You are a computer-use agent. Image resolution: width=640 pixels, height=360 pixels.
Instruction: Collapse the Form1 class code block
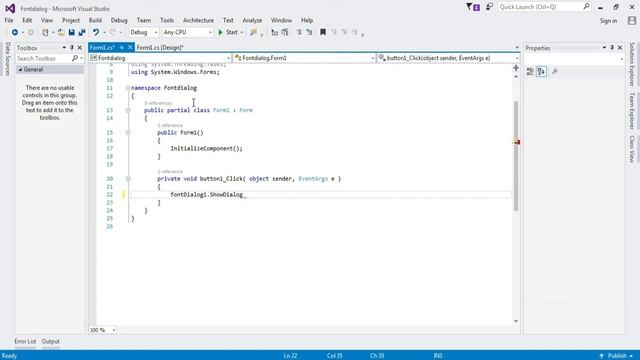(128, 110)
